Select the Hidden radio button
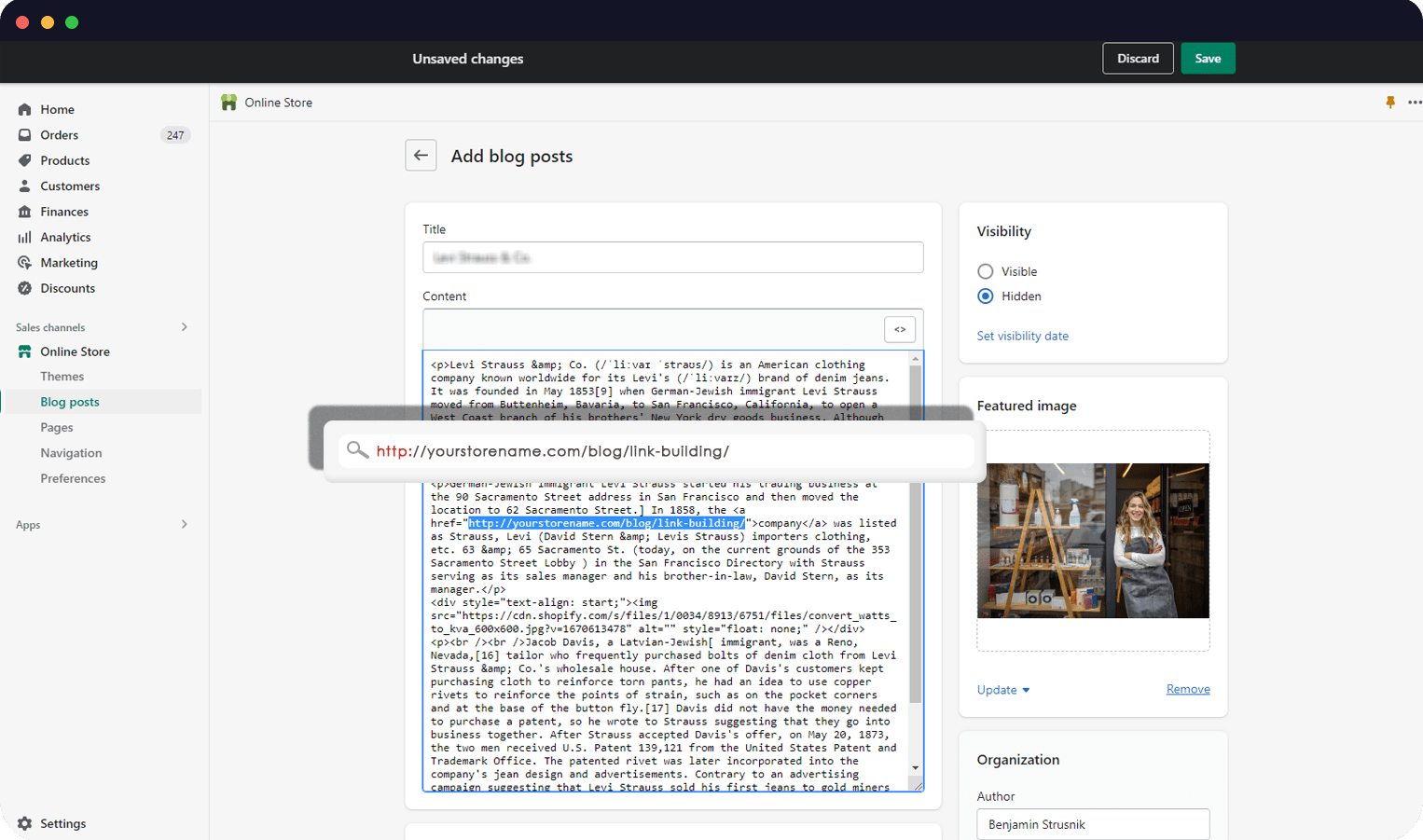This screenshot has width=1423, height=840. 986,296
